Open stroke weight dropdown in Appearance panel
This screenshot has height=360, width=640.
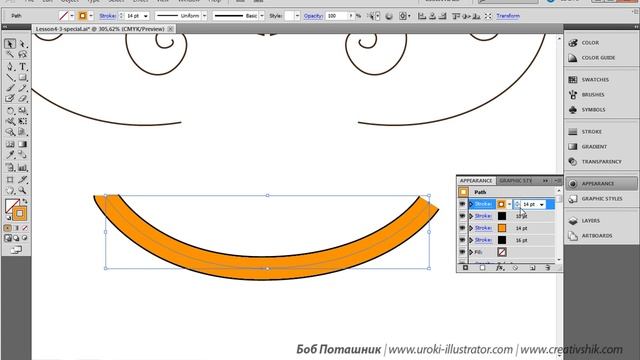tap(542, 204)
